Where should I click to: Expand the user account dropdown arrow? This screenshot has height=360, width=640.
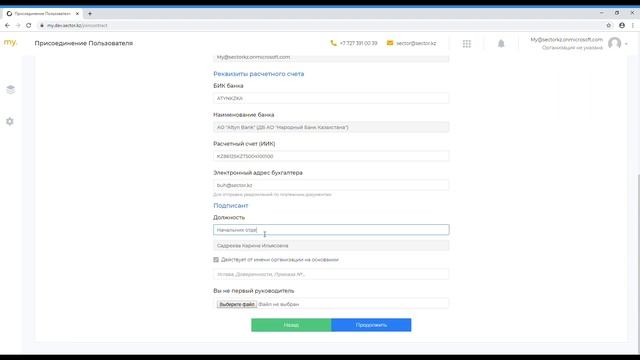626,44
